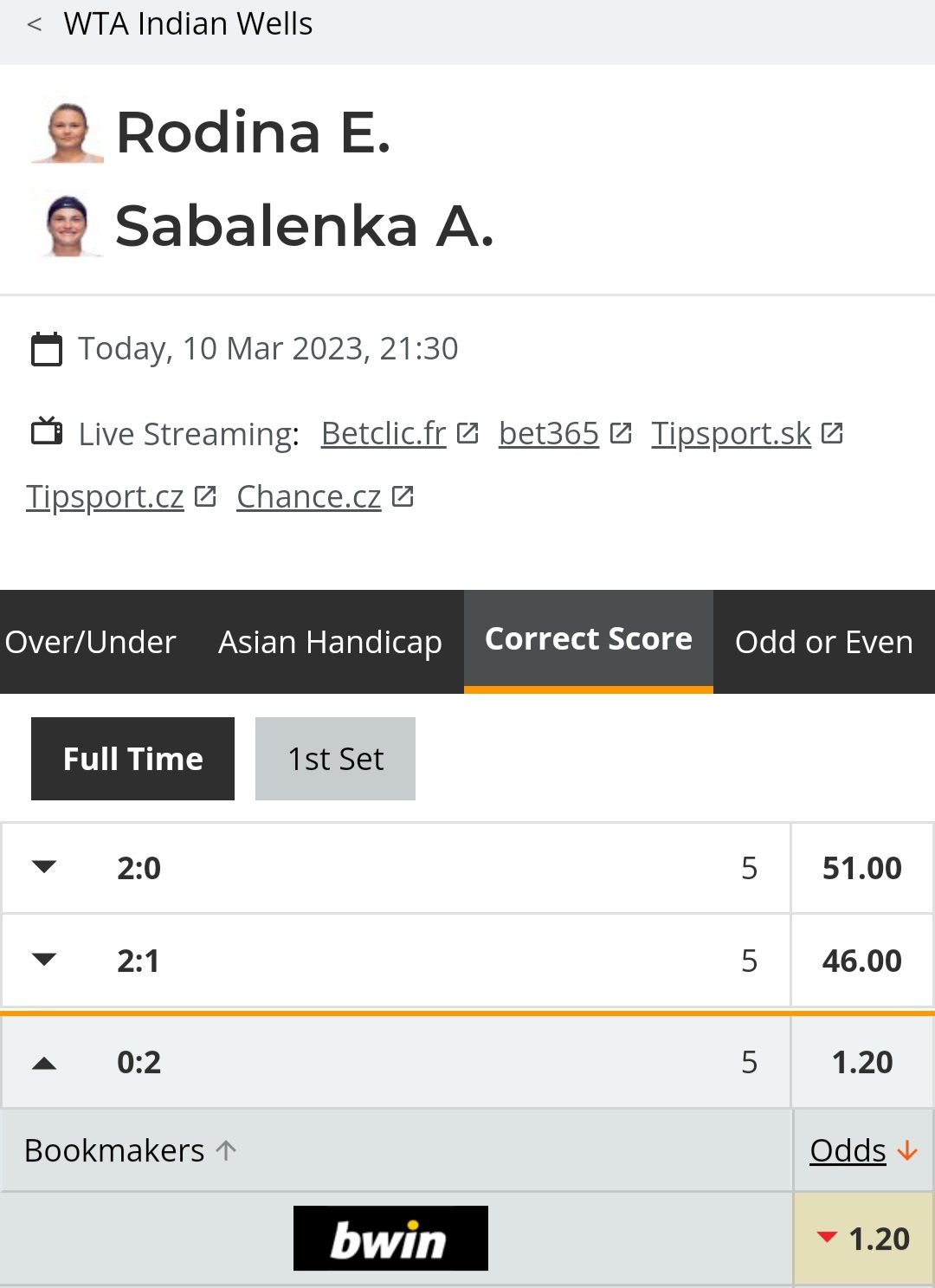The image size is (935, 1288).
Task: Open the external link icon after bet365
Action: point(621,433)
